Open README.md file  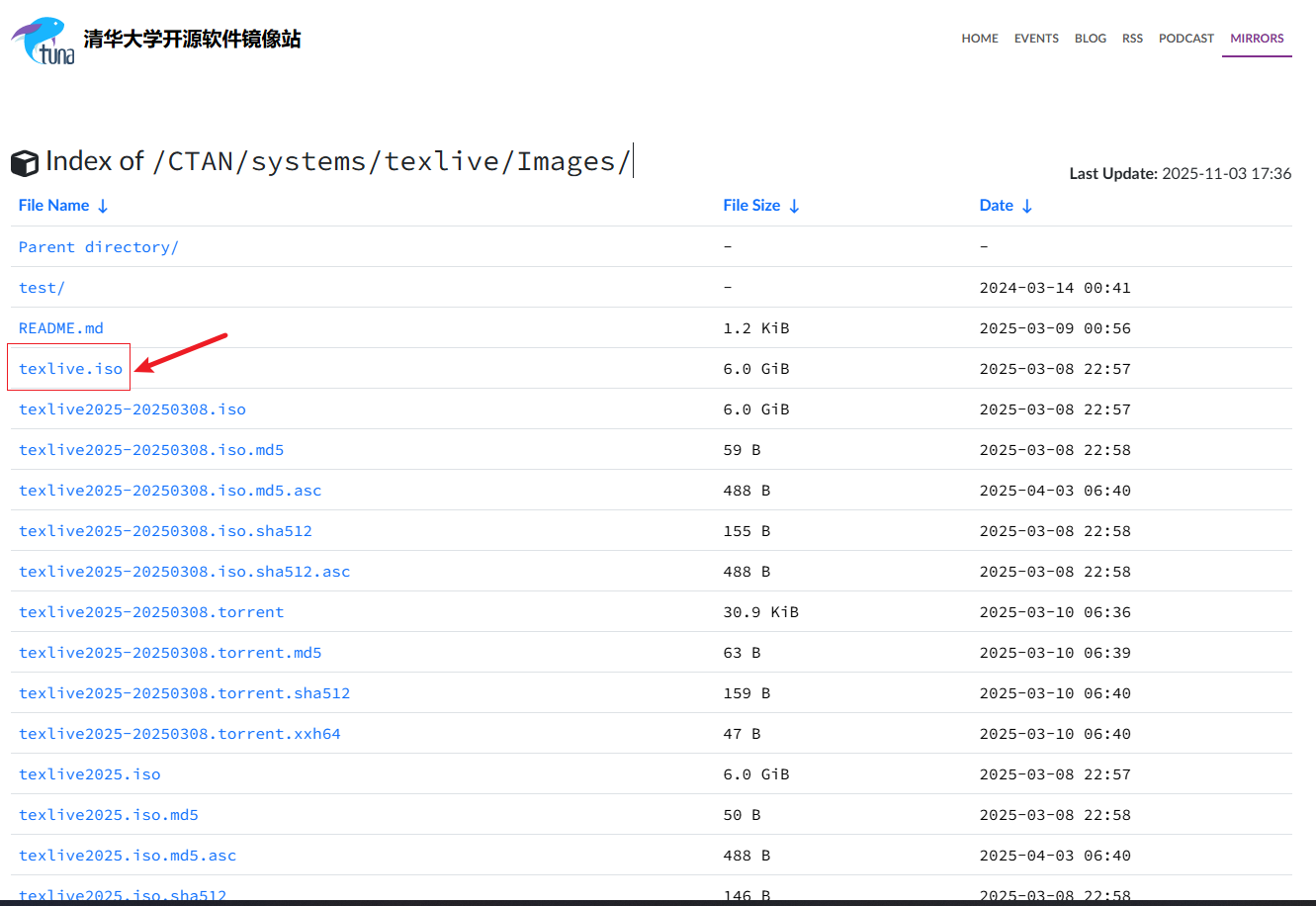(x=61, y=328)
